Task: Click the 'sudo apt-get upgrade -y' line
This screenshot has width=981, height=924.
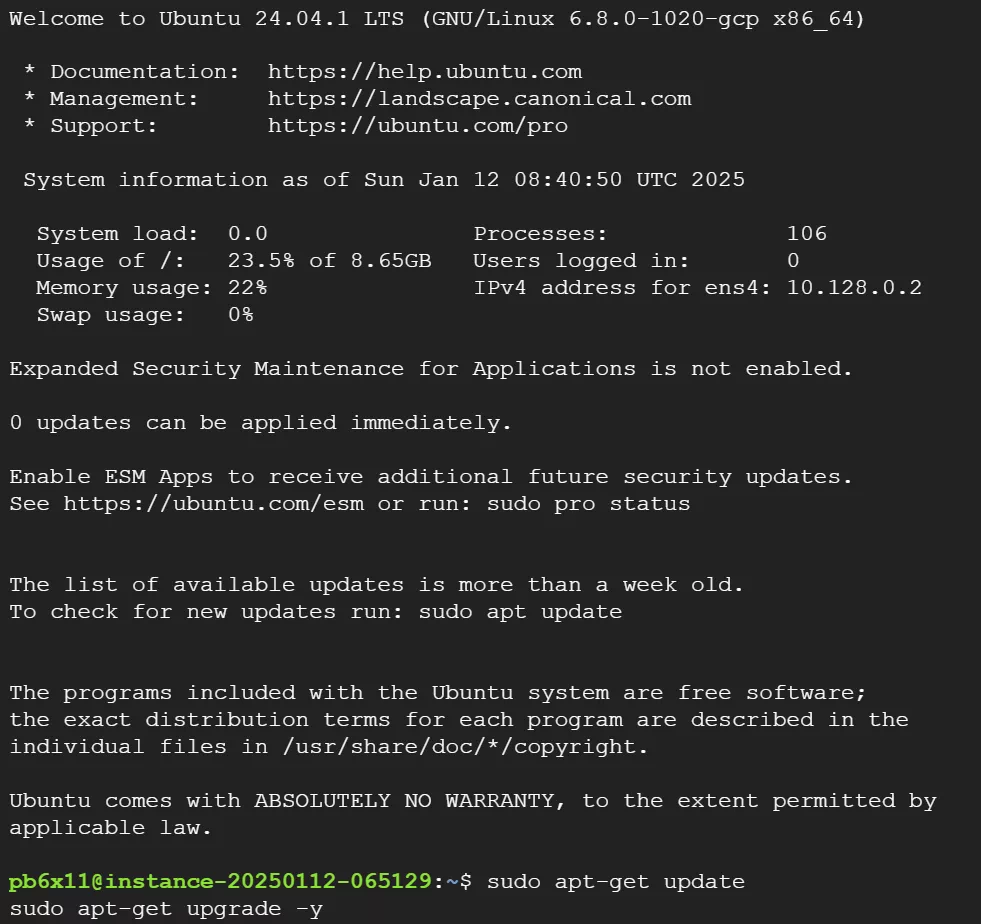Action: point(166,909)
